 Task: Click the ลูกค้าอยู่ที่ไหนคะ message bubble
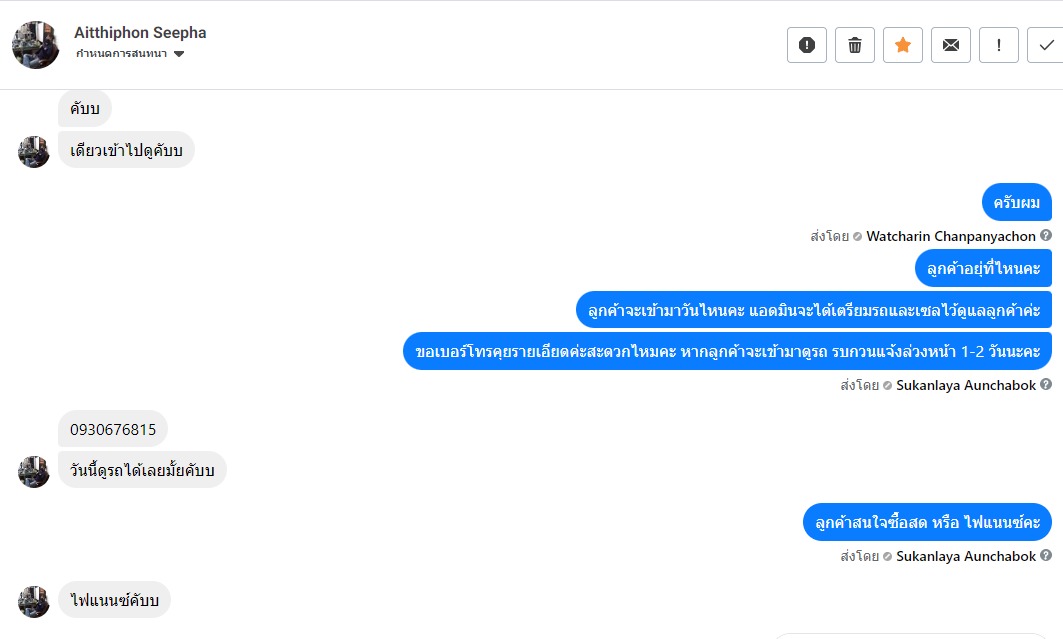click(983, 269)
